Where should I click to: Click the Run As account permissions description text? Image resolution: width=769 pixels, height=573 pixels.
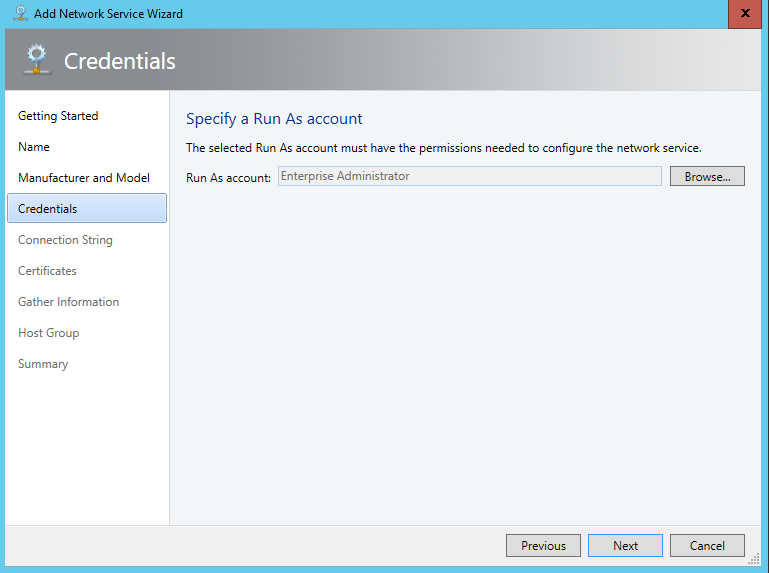(x=444, y=148)
